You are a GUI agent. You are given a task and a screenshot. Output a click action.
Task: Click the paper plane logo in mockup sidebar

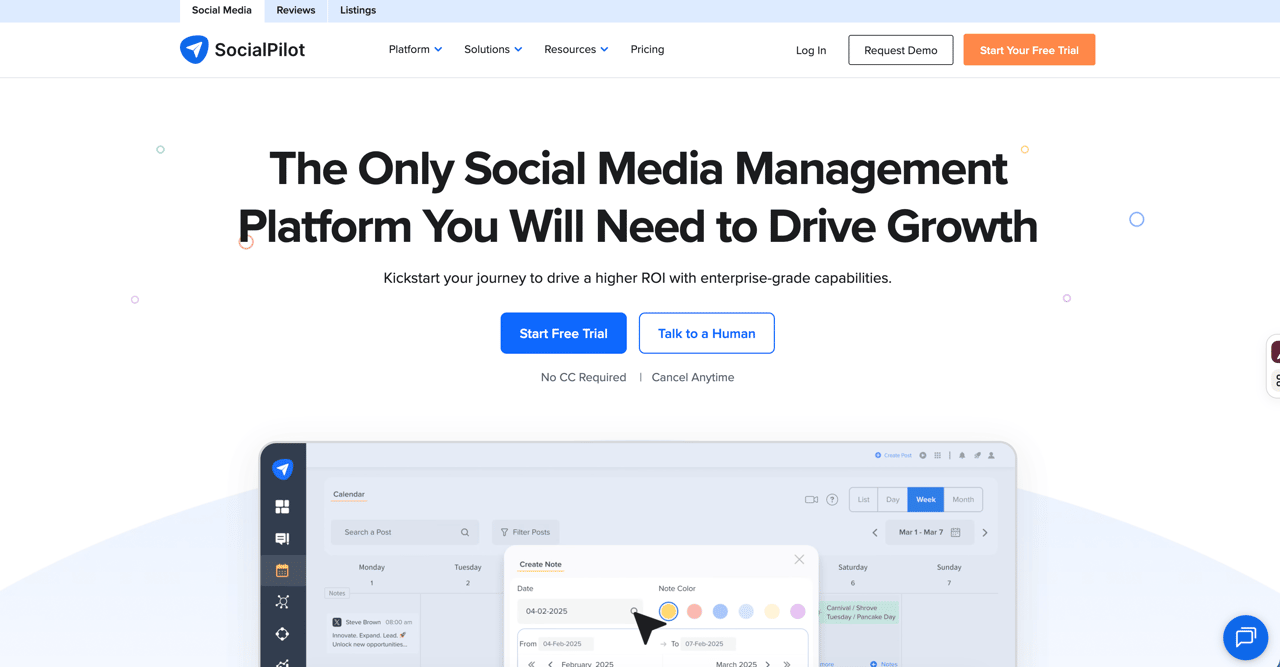click(283, 469)
